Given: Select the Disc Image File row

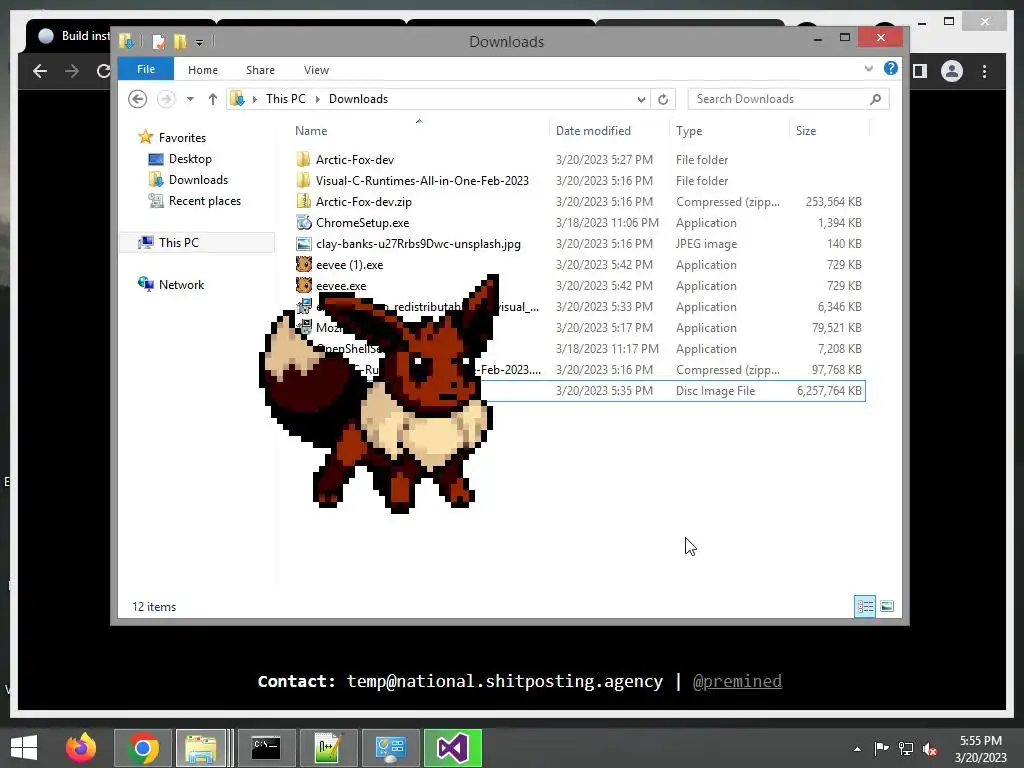Looking at the screenshot, I should tap(579, 391).
